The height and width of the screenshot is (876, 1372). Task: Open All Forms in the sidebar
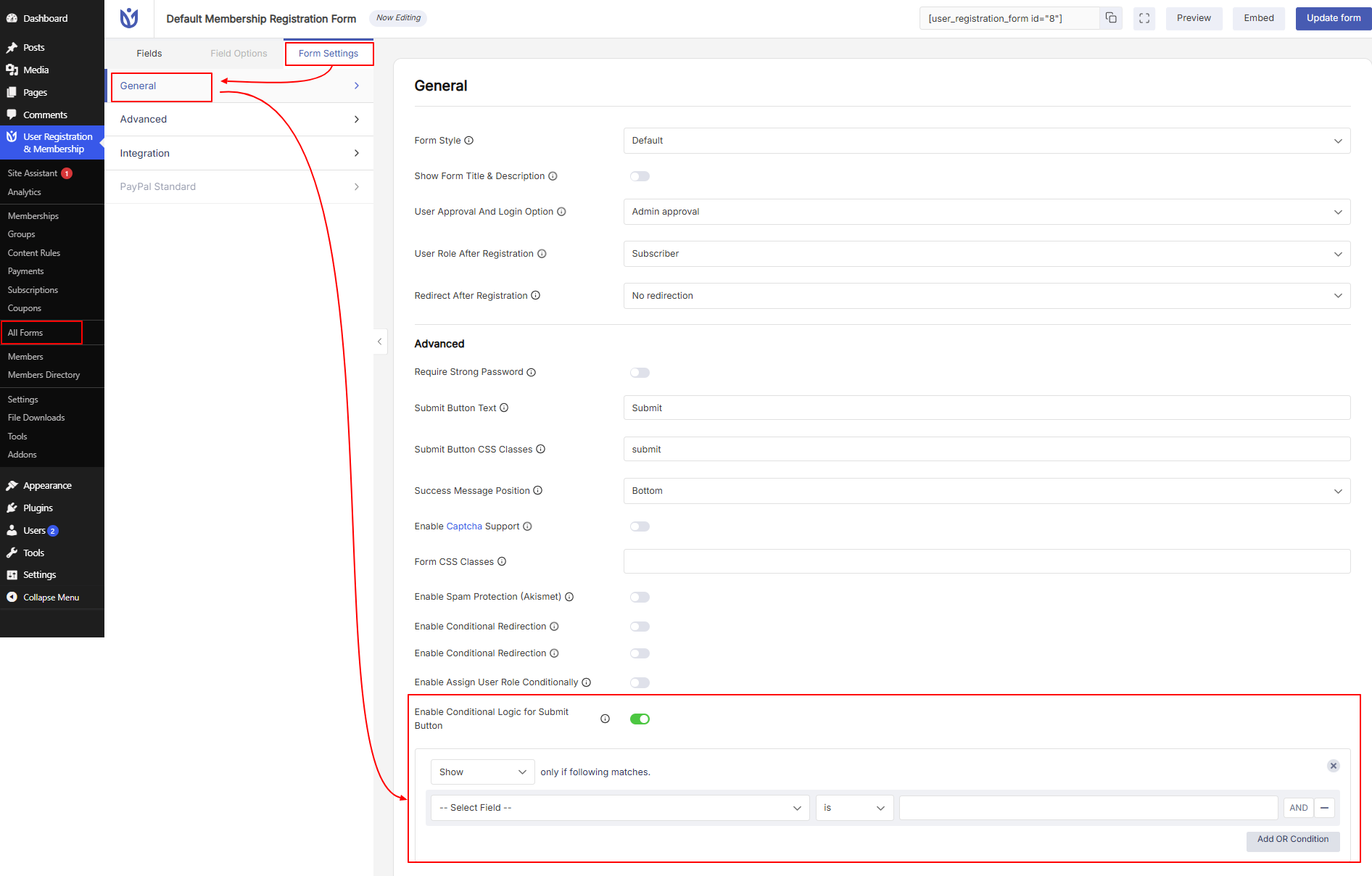[x=25, y=333]
